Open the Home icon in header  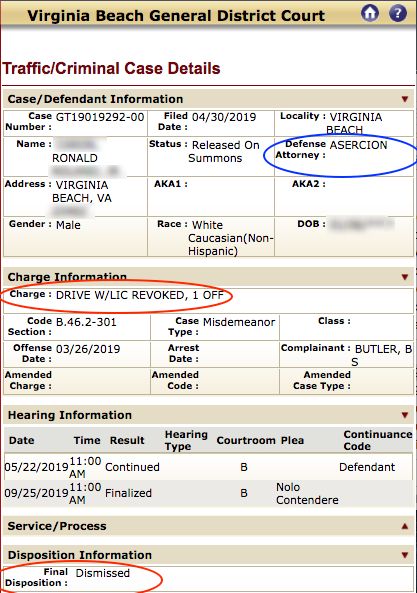(370, 13)
